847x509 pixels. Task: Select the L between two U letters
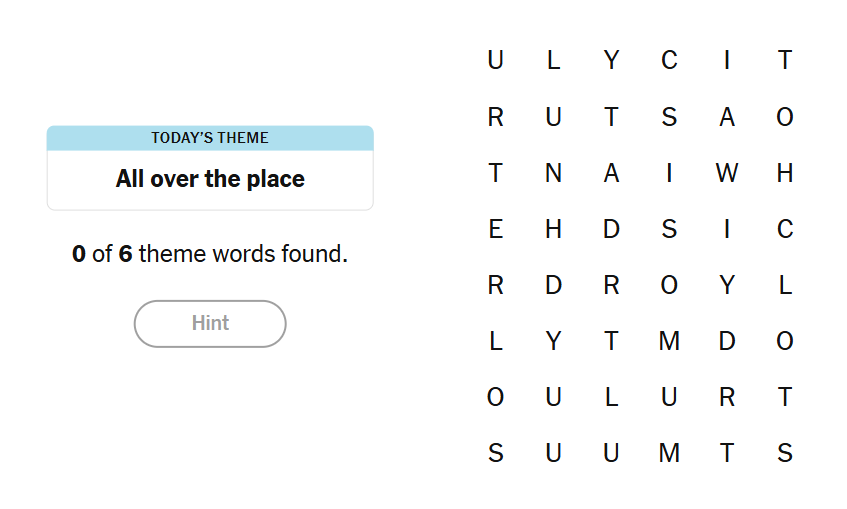[611, 398]
